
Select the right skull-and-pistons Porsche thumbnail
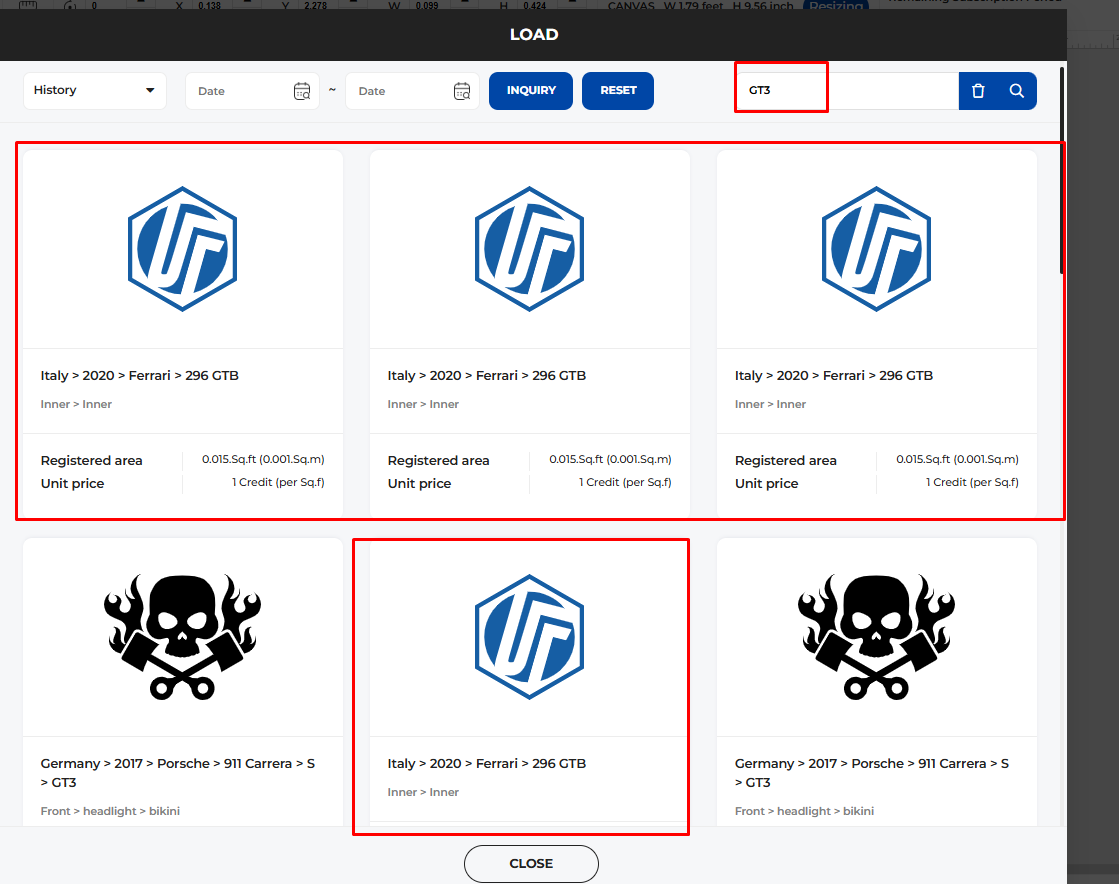pos(876,636)
